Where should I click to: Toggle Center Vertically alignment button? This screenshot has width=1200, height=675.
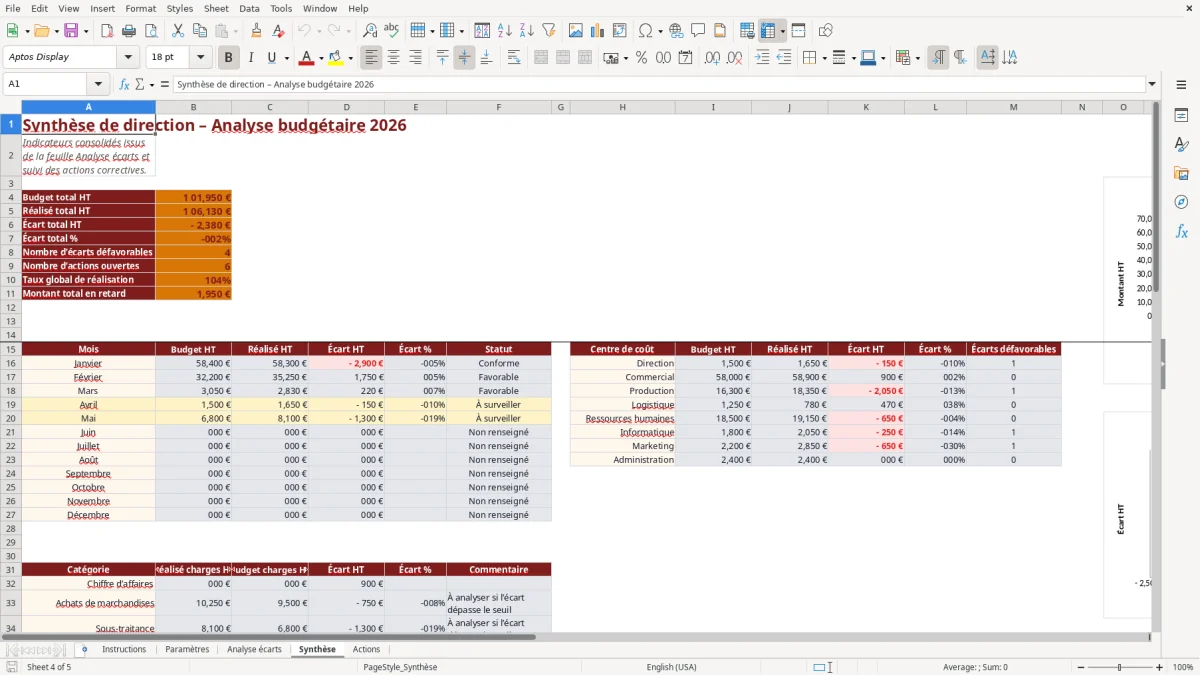(464, 58)
